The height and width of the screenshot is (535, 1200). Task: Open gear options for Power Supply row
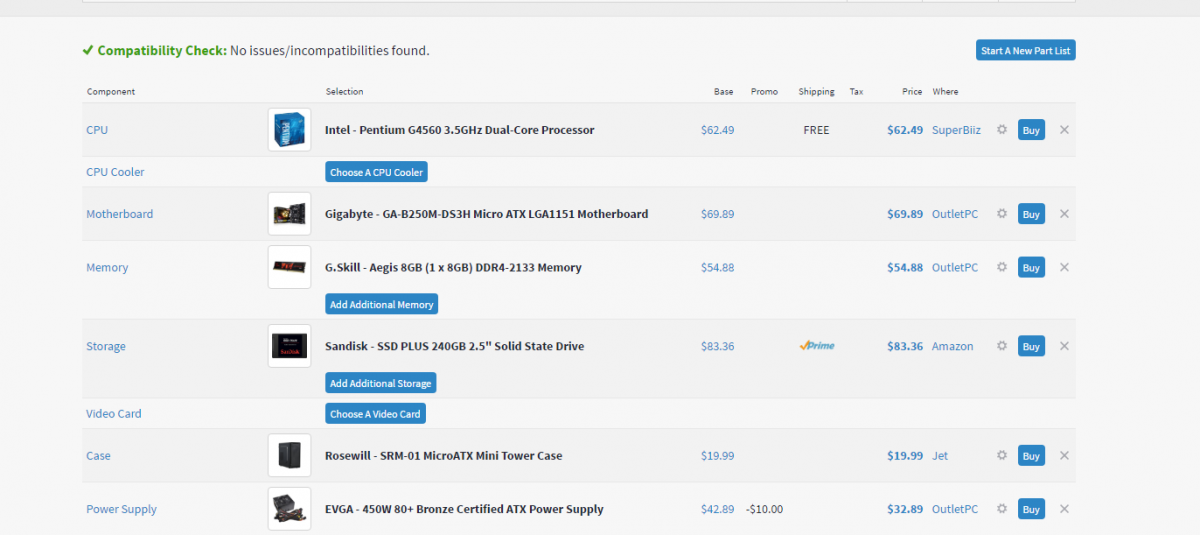point(1002,509)
